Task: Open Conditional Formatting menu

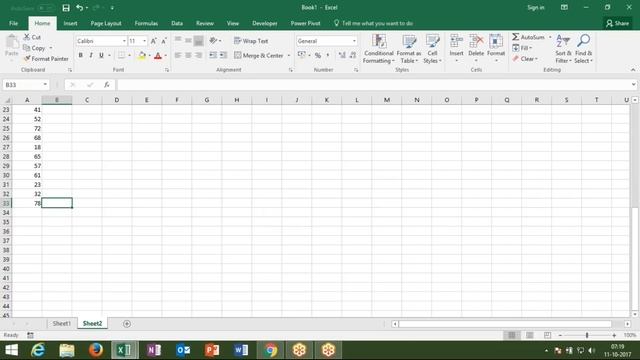Action: point(379,49)
